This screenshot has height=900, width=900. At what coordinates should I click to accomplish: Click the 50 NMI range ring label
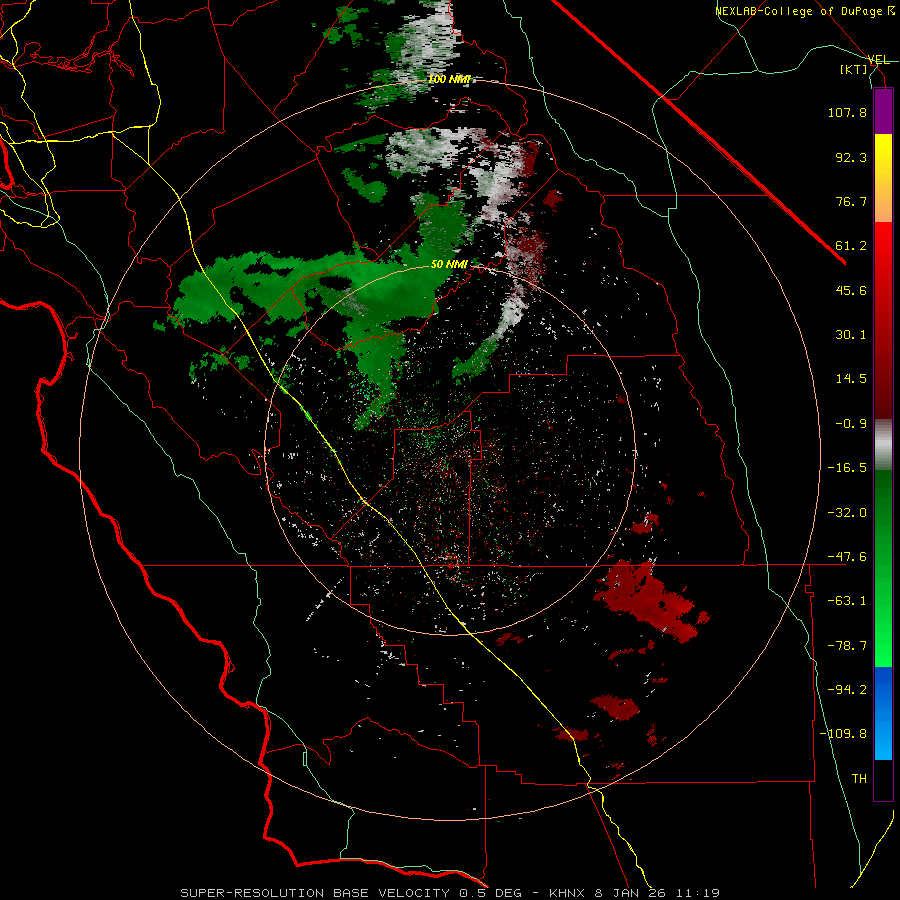pyautogui.click(x=449, y=265)
